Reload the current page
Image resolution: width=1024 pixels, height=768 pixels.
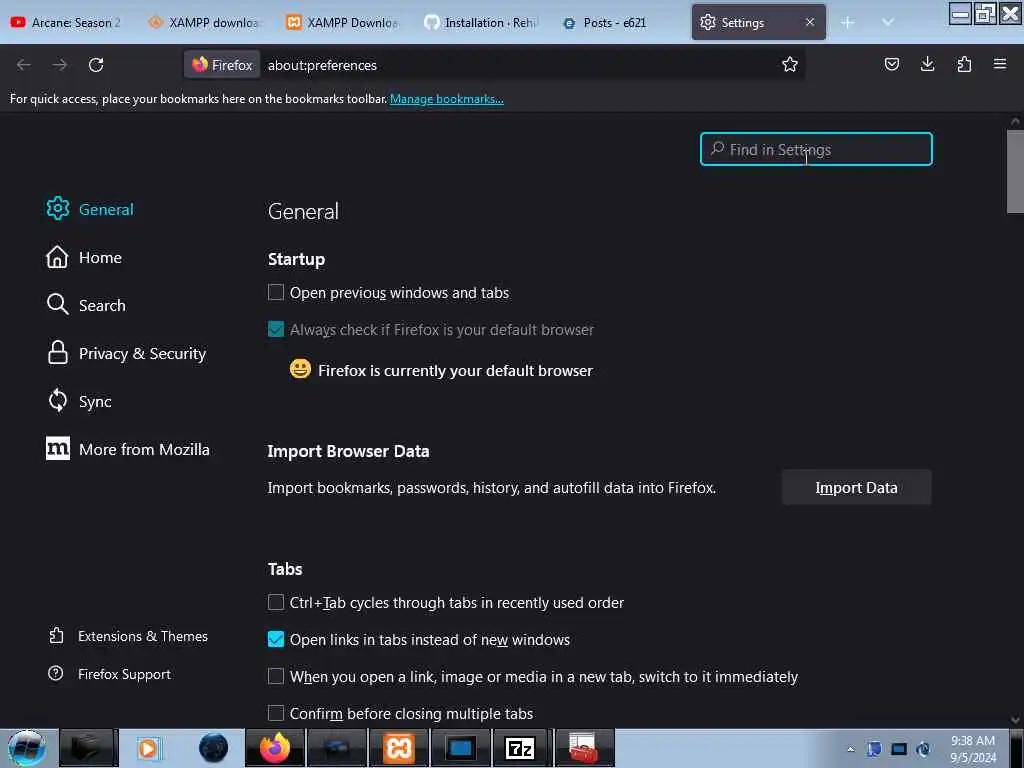[96, 65]
